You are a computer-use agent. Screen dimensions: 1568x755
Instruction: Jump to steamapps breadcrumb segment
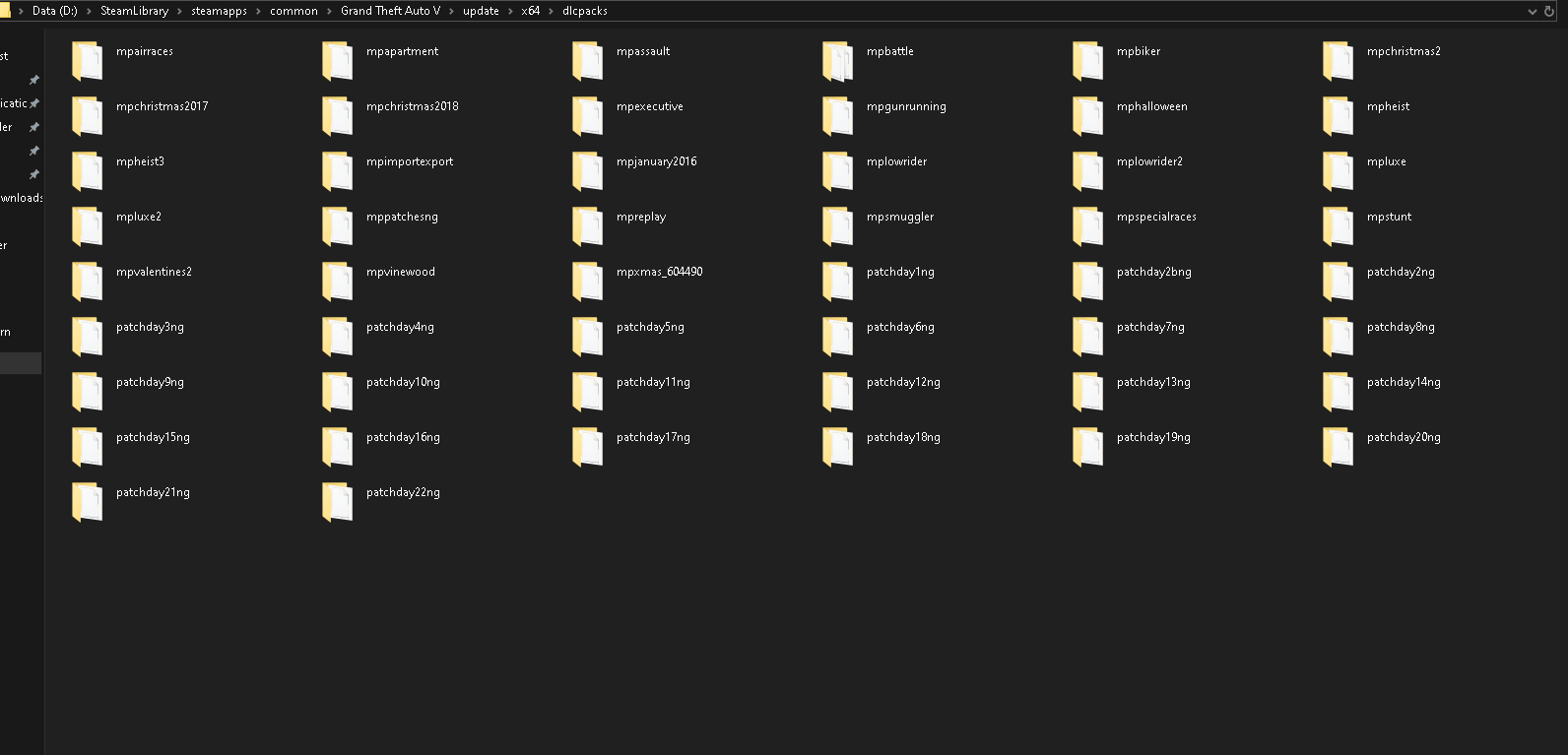(219, 11)
